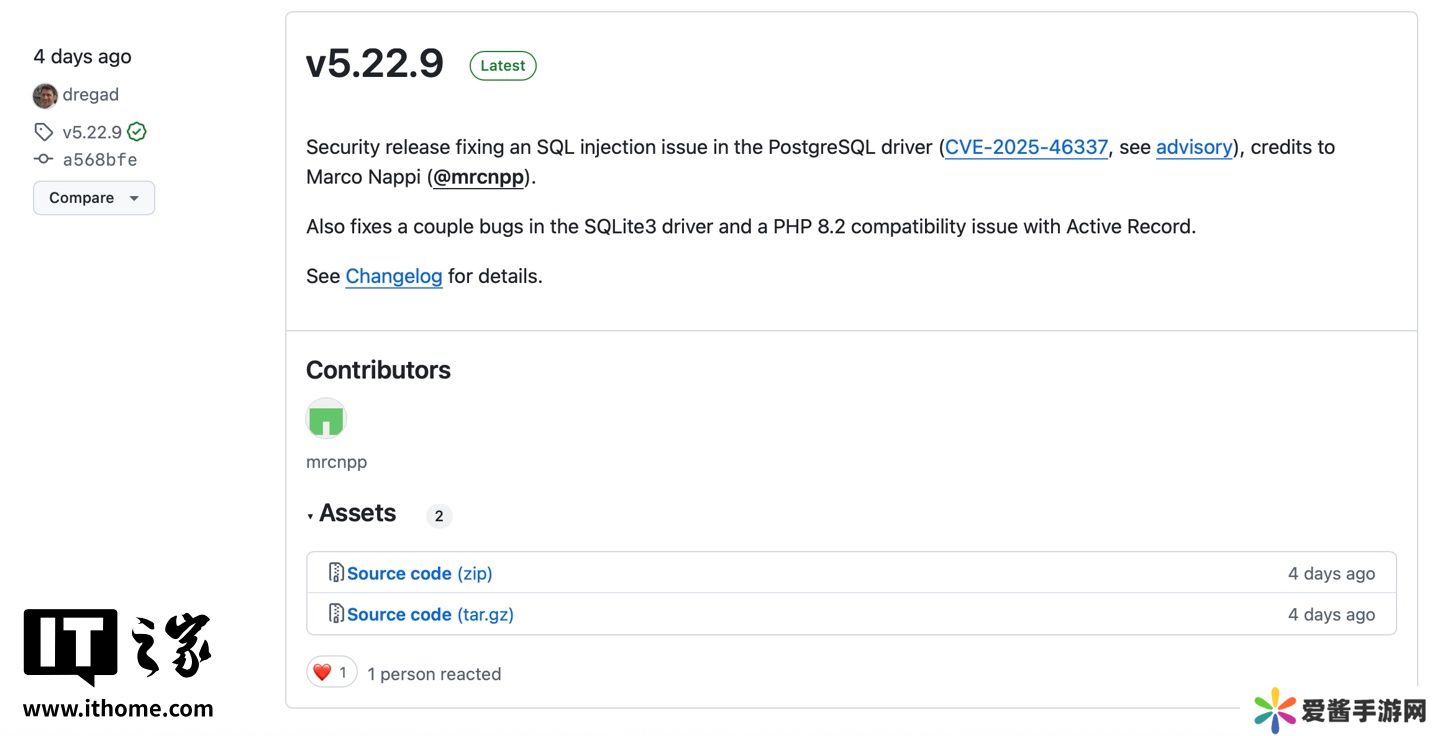This screenshot has height=736, width=1440.
Task: Click the zip file icon
Action: click(x=336, y=573)
